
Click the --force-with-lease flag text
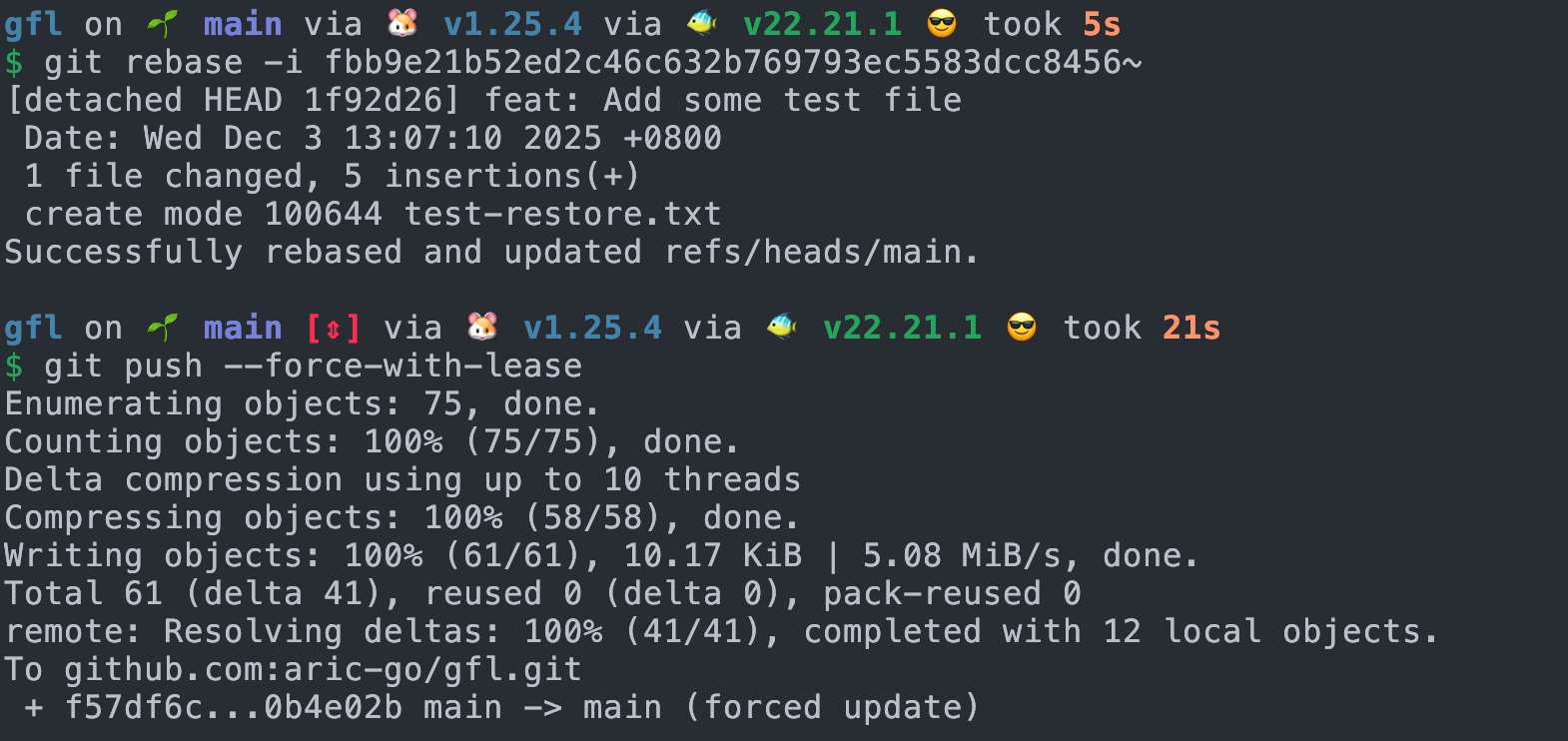tap(402, 366)
